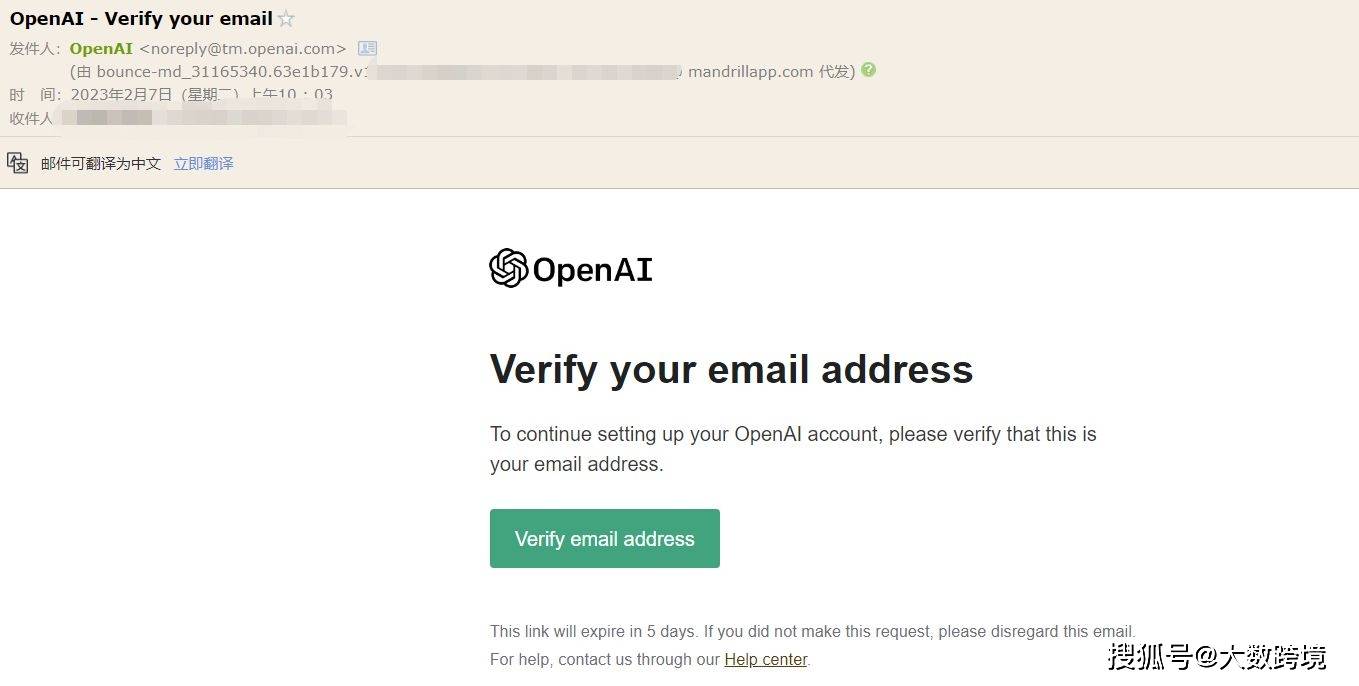
Task: Click the 立即翻译 translate now link
Action: [203, 163]
